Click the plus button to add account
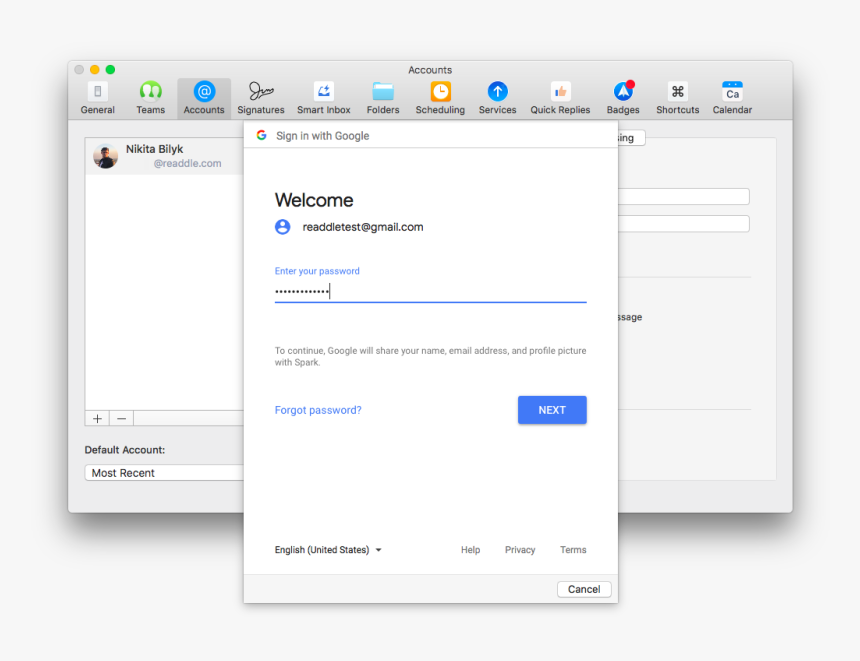The width and height of the screenshot is (860, 661). pos(97,419)
